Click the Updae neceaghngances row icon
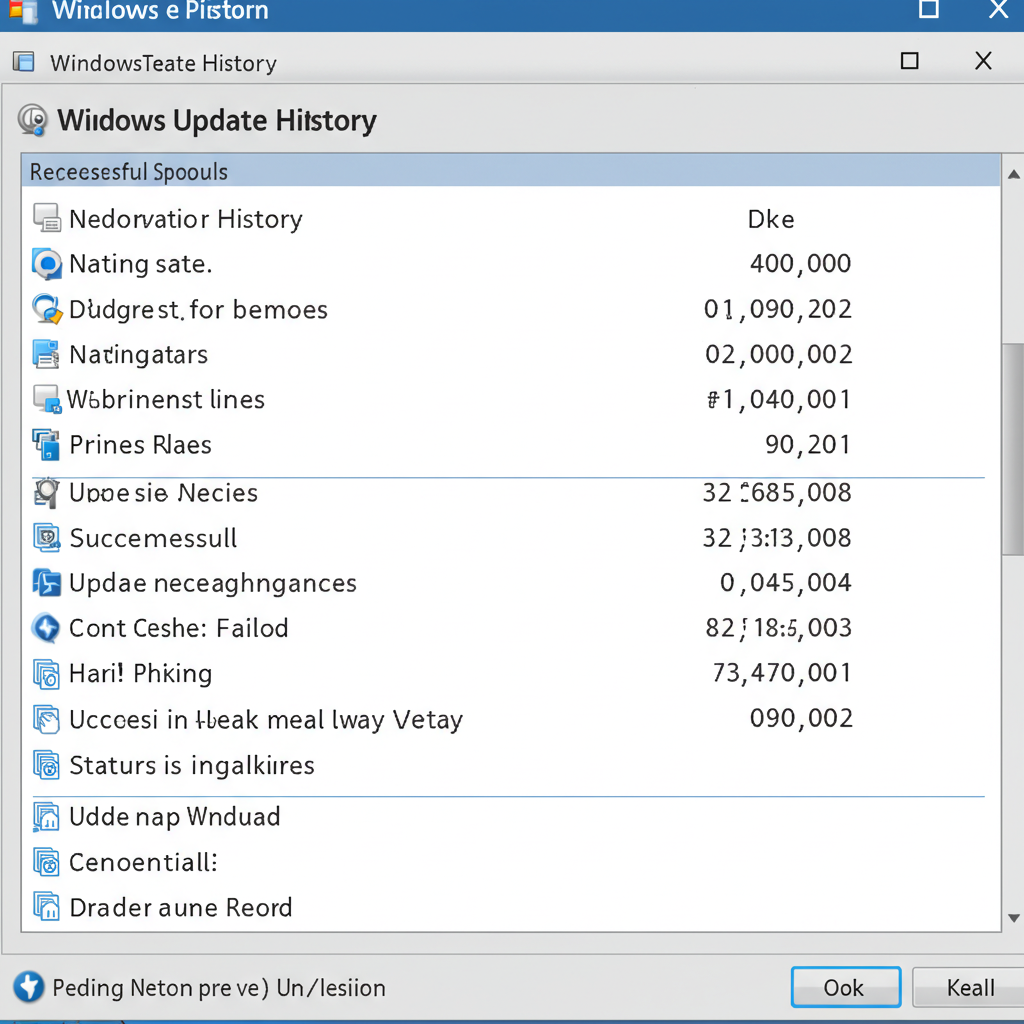 46,583
